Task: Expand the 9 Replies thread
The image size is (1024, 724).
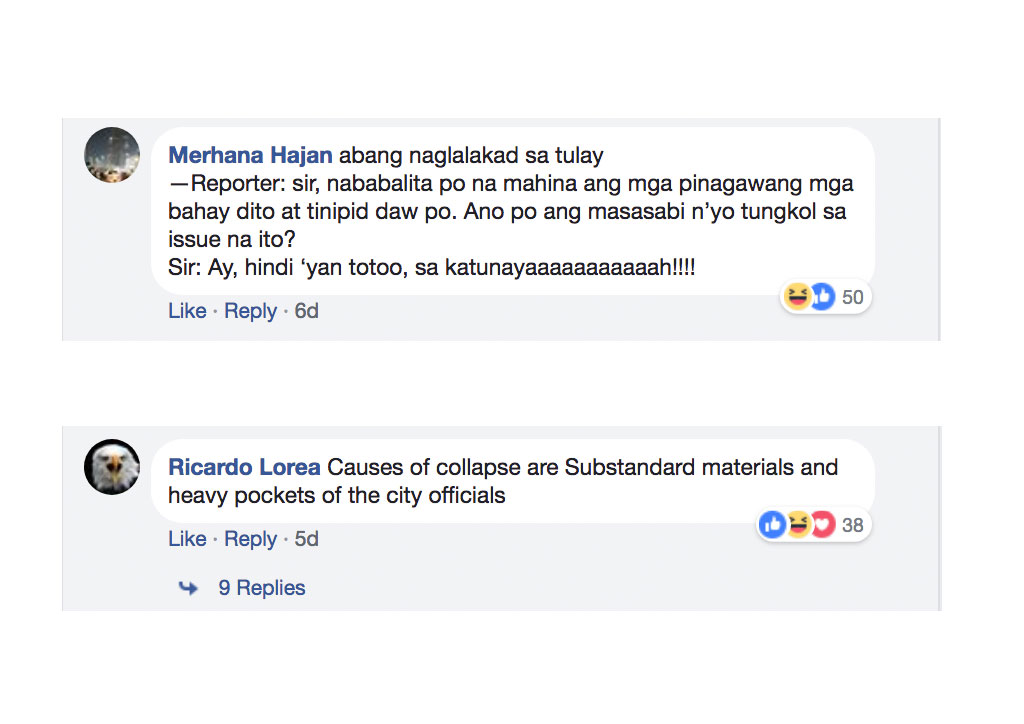Action: (262, 588)
